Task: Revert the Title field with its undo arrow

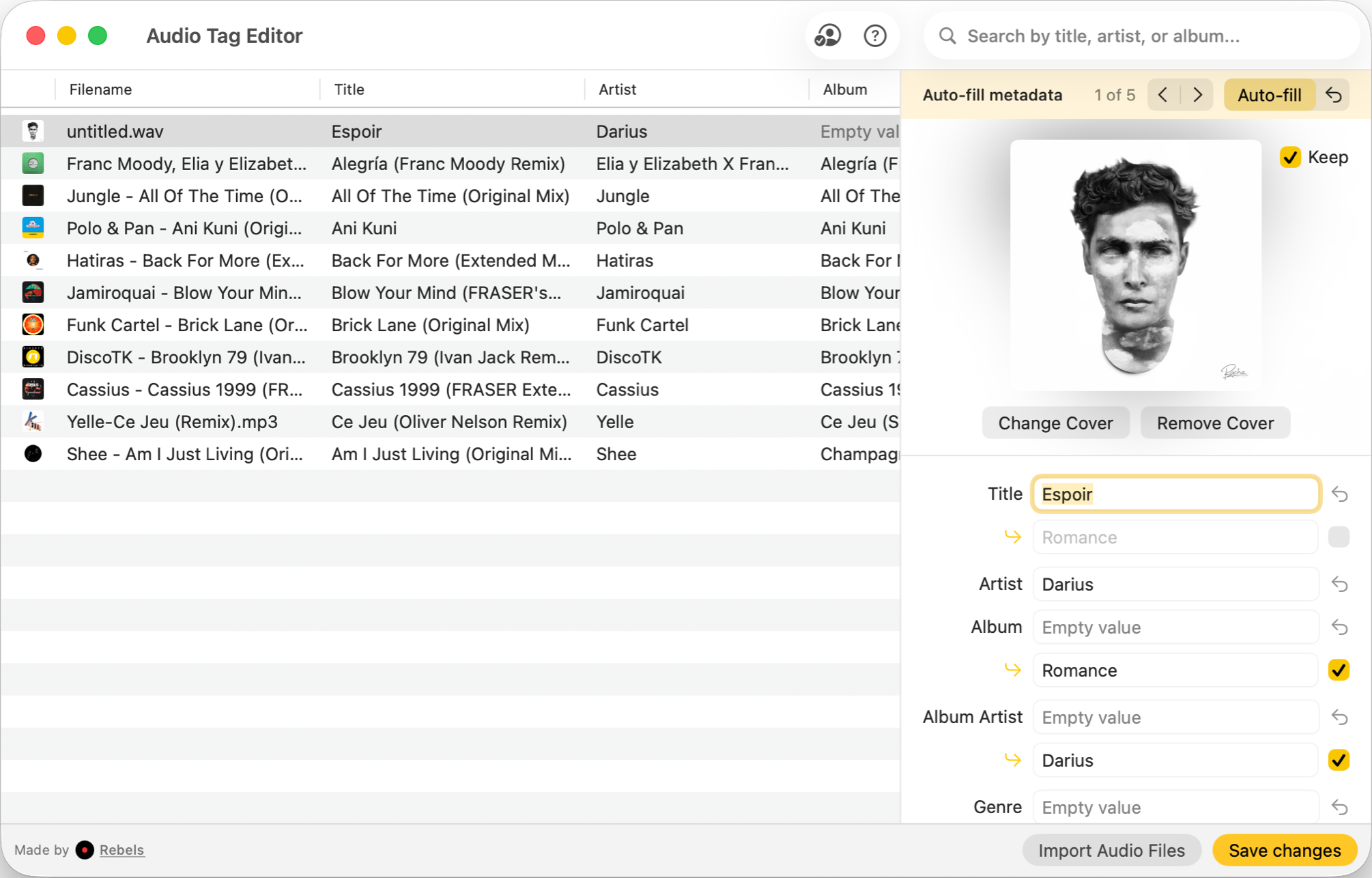Action: tap(1339, 494)
